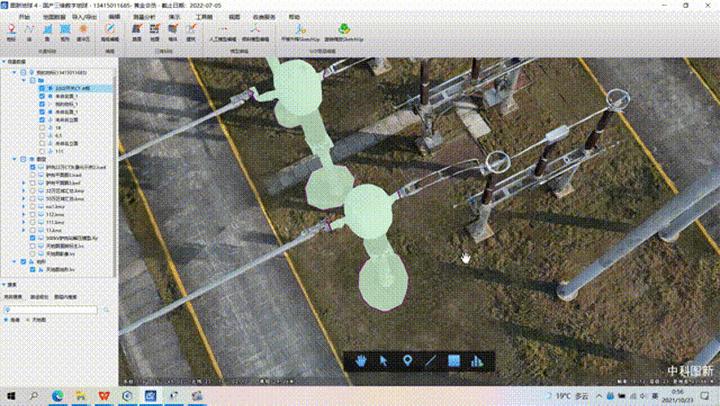This screenshot has width=720, height=406.
Task: Switch to the 图层内搜索 search tab
Action: click(66, 297)
